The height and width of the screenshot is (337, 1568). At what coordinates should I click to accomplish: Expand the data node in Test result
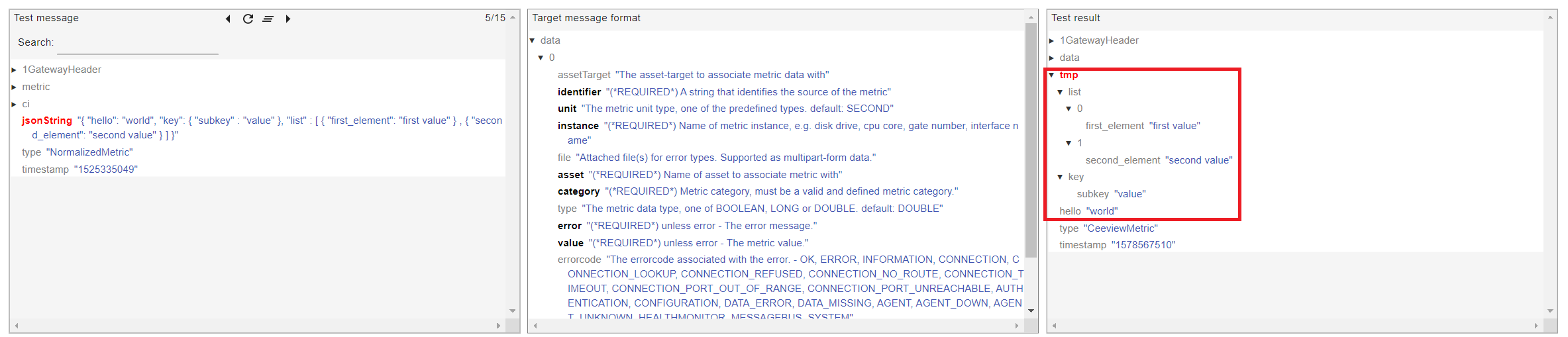click(1051, 58)
